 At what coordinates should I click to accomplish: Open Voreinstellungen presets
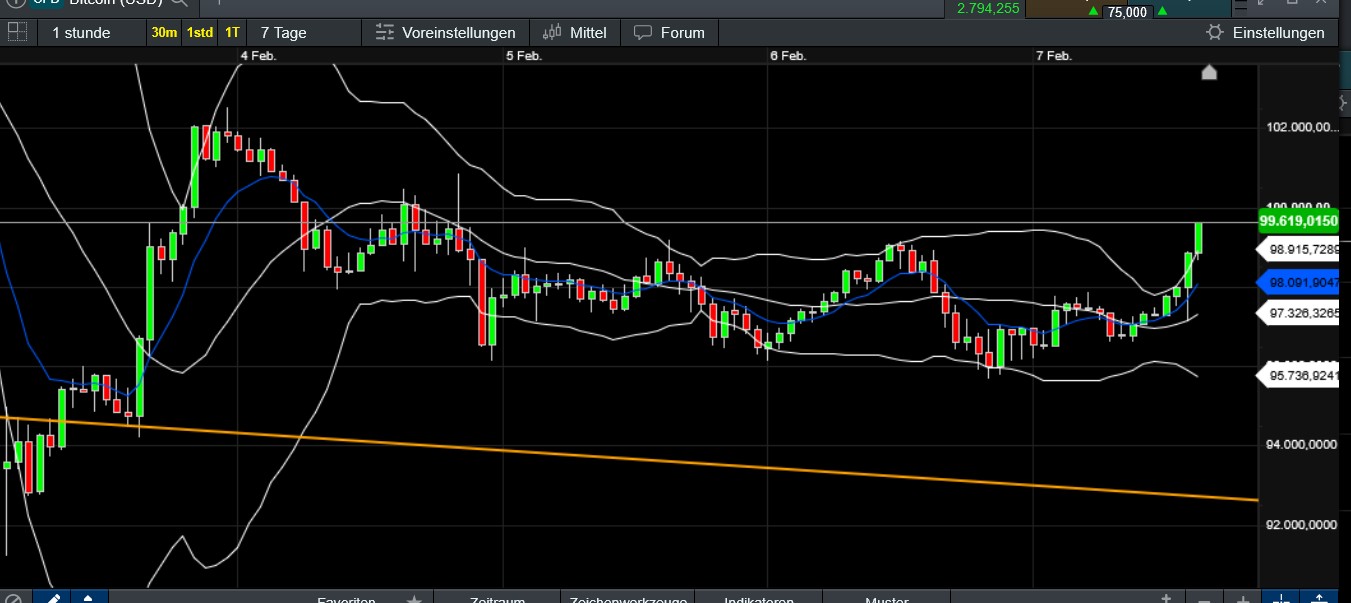tap(446, 32)
